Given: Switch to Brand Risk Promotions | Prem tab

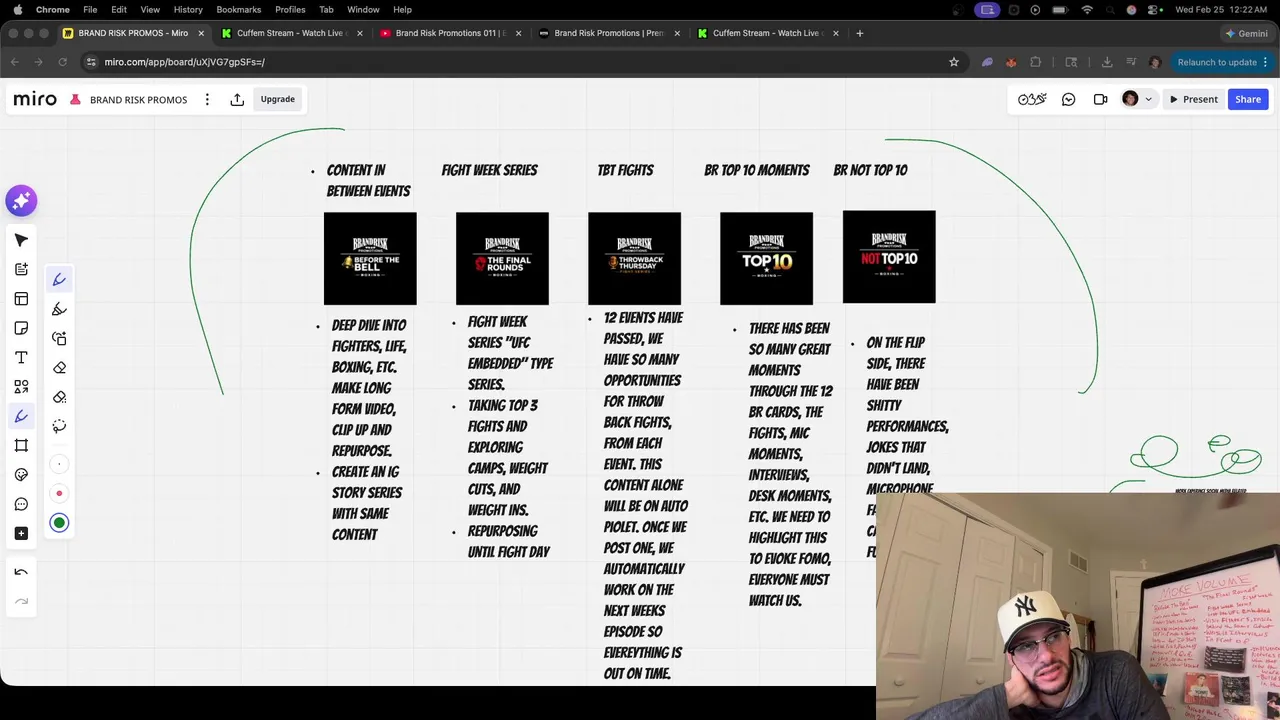Looking at the screenshot, I should pyautogui.click(x=610, y=33).
